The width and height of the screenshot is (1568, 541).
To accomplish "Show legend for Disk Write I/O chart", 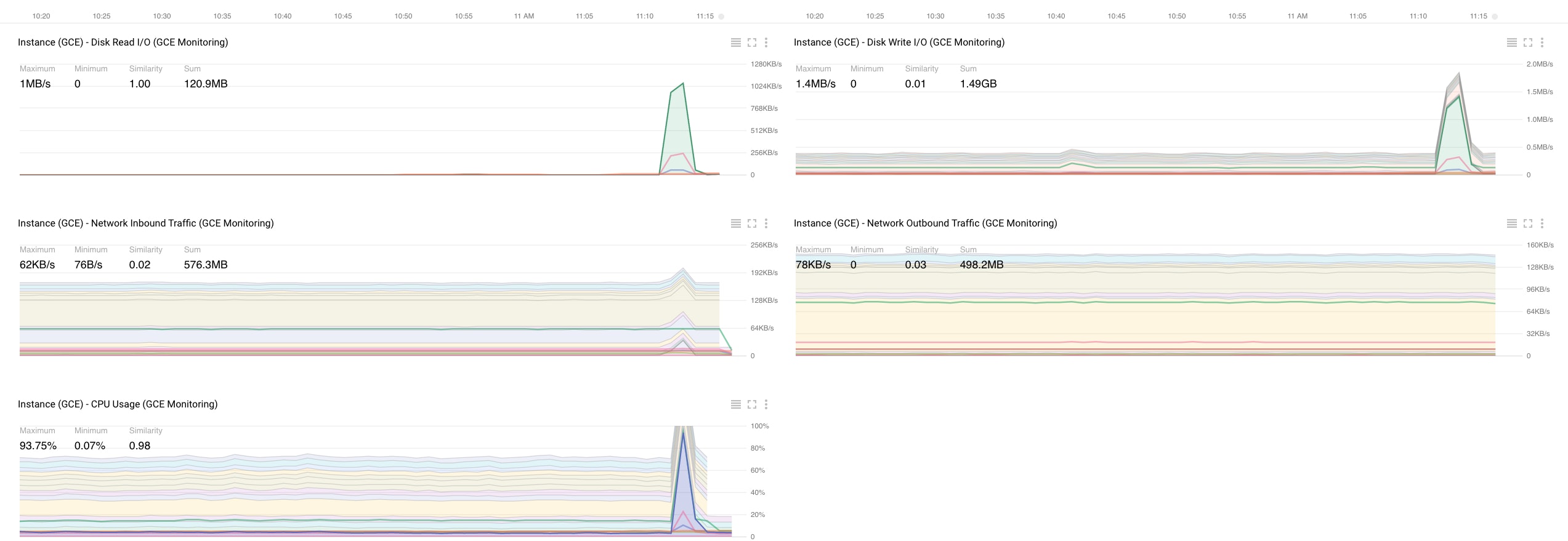I will click(1511, 42).
